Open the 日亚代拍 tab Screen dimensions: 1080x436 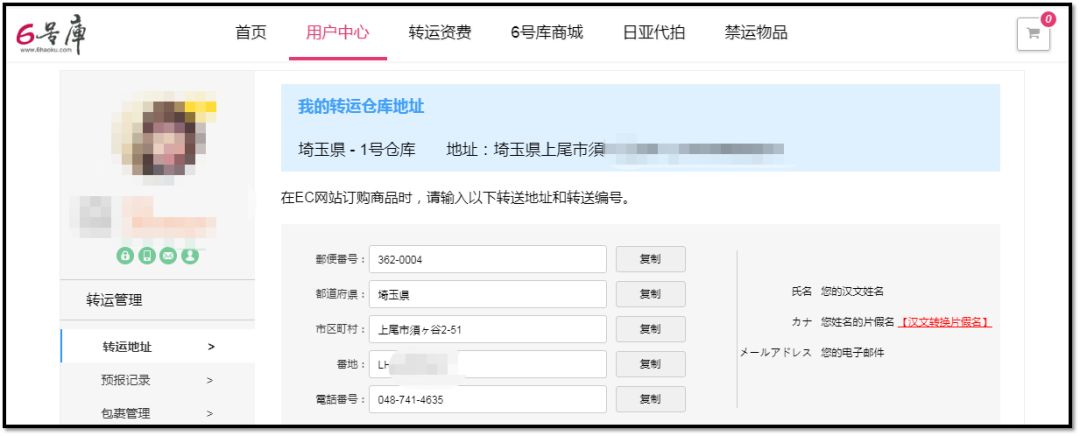coord(654,32)
